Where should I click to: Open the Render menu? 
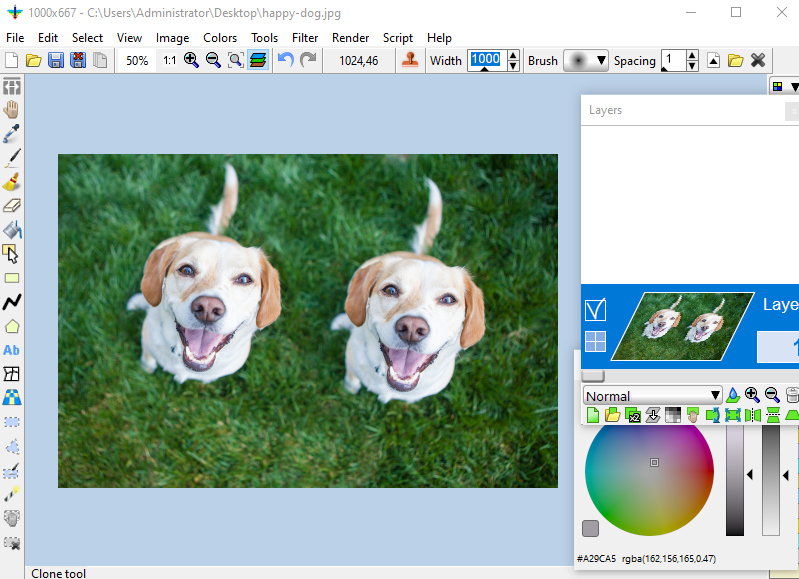(x=350, y=38)
